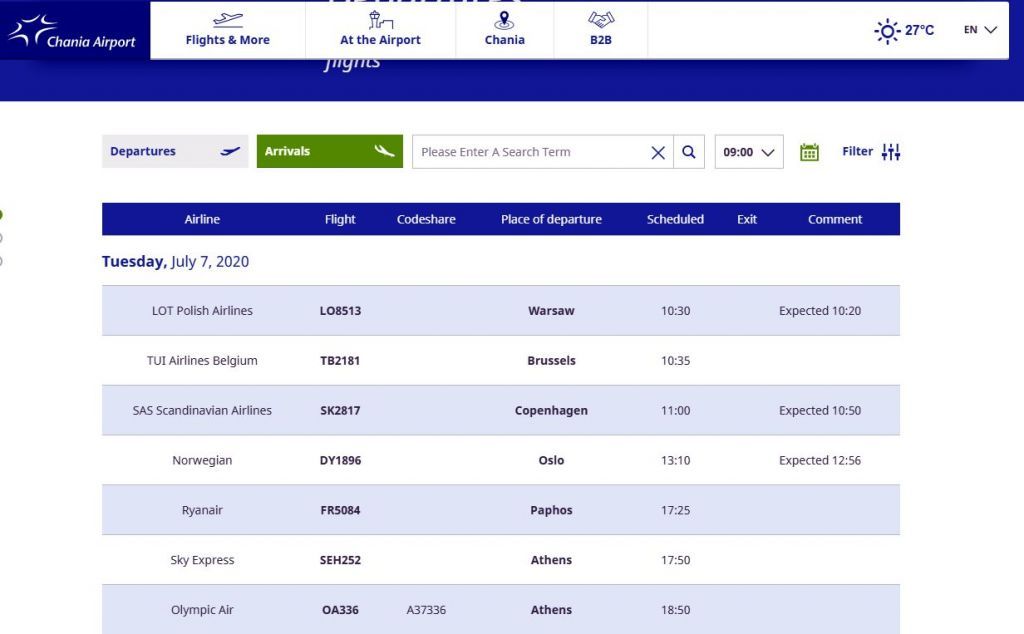Open the green calendar date picker
Screen dimensions: 1024x634
[x=809, y=152]
